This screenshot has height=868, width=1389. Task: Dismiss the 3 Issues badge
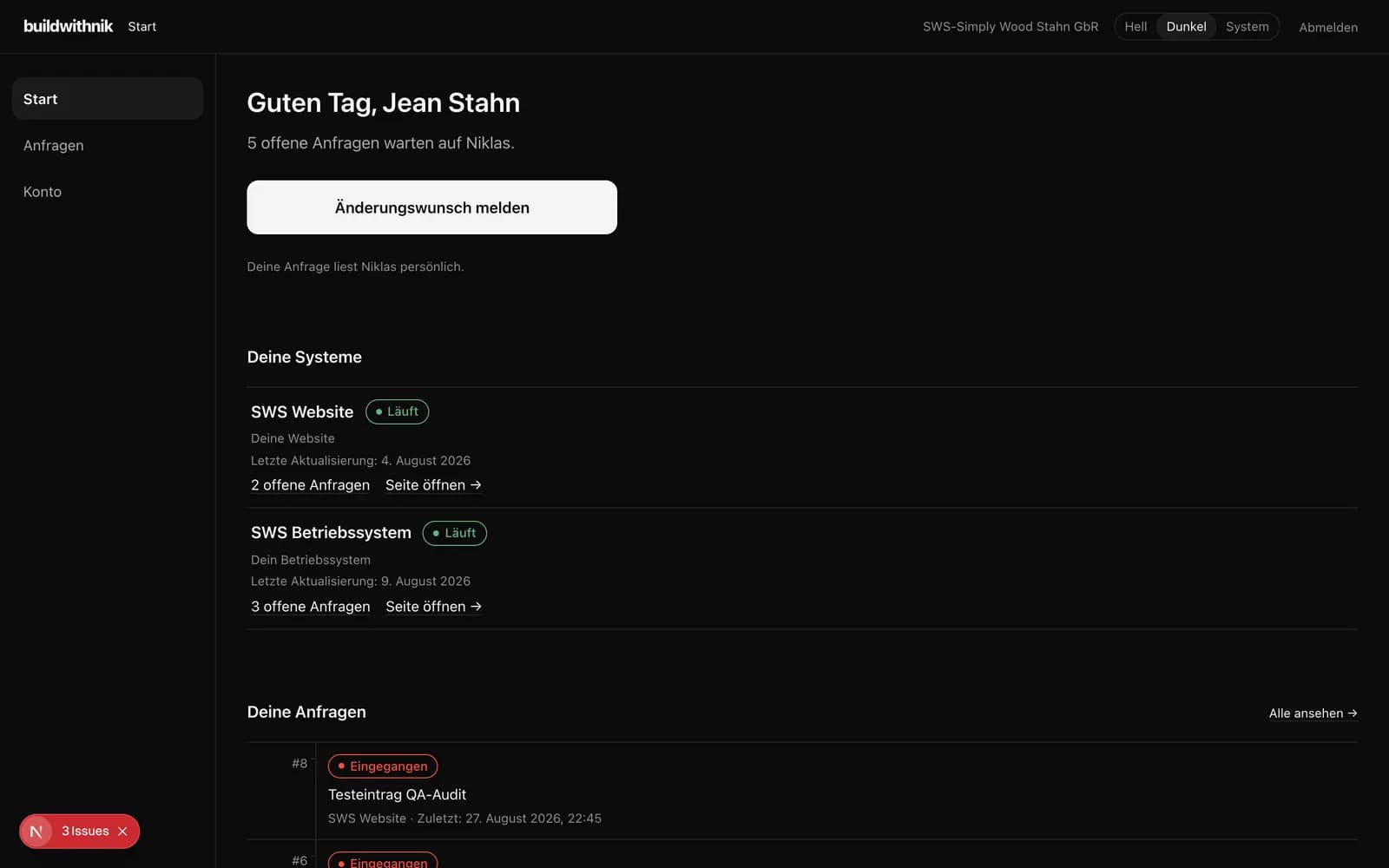point(122,832)
